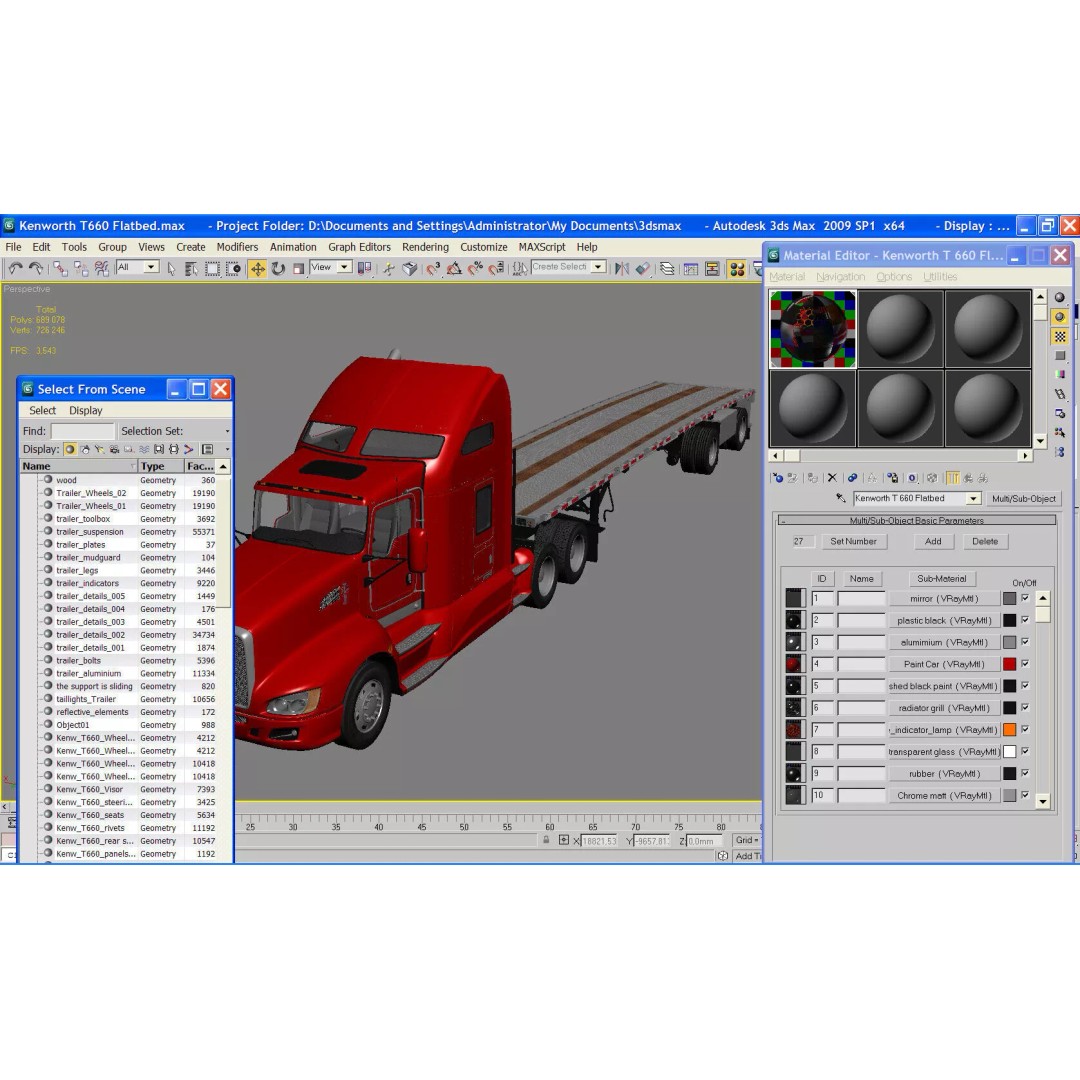Open Material/Map Navigator icon
1080x1080 pixels.
point(1060,452)
